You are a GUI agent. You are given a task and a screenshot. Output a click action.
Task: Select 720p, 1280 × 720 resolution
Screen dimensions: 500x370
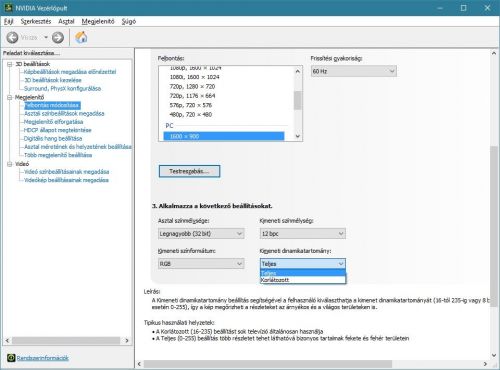point(192,86)
